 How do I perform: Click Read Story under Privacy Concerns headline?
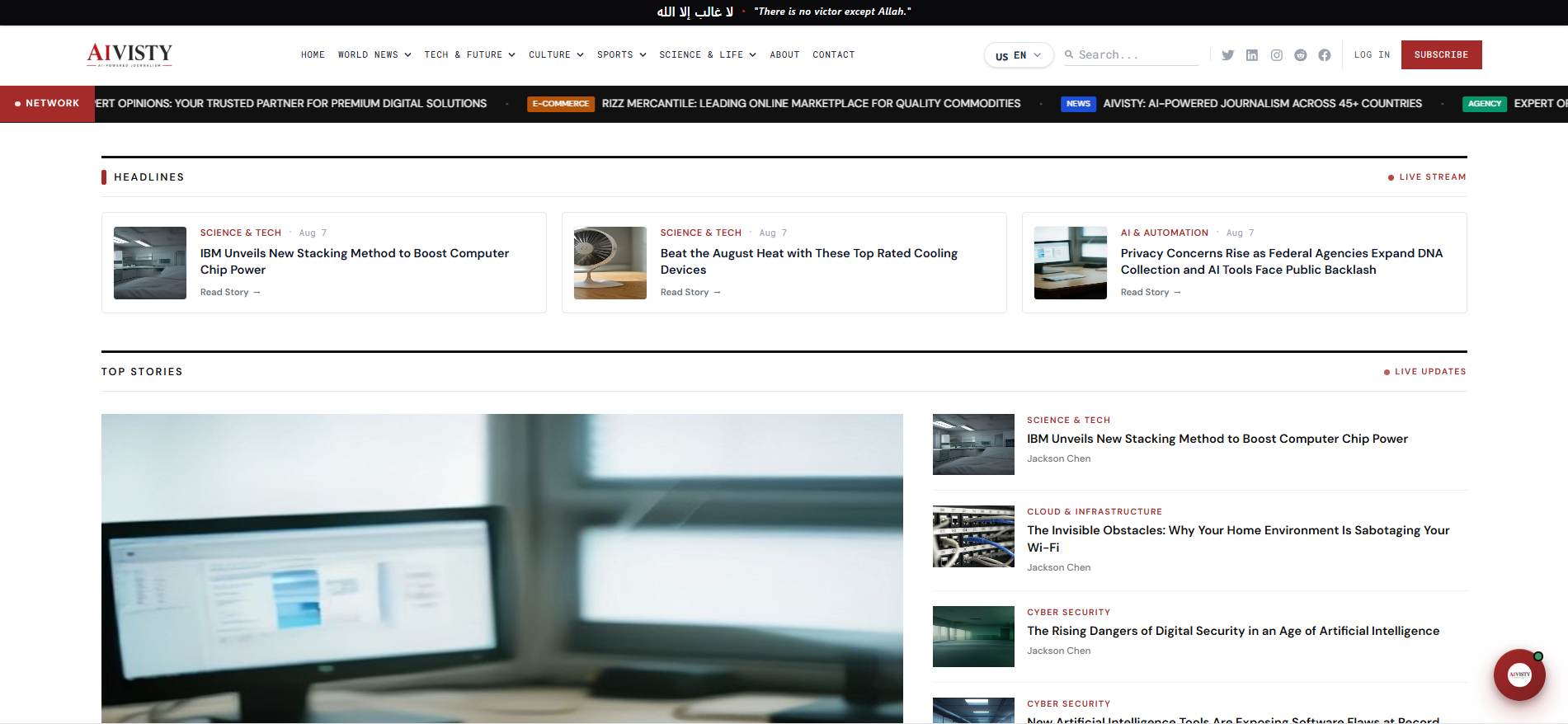coord(1151,293)
